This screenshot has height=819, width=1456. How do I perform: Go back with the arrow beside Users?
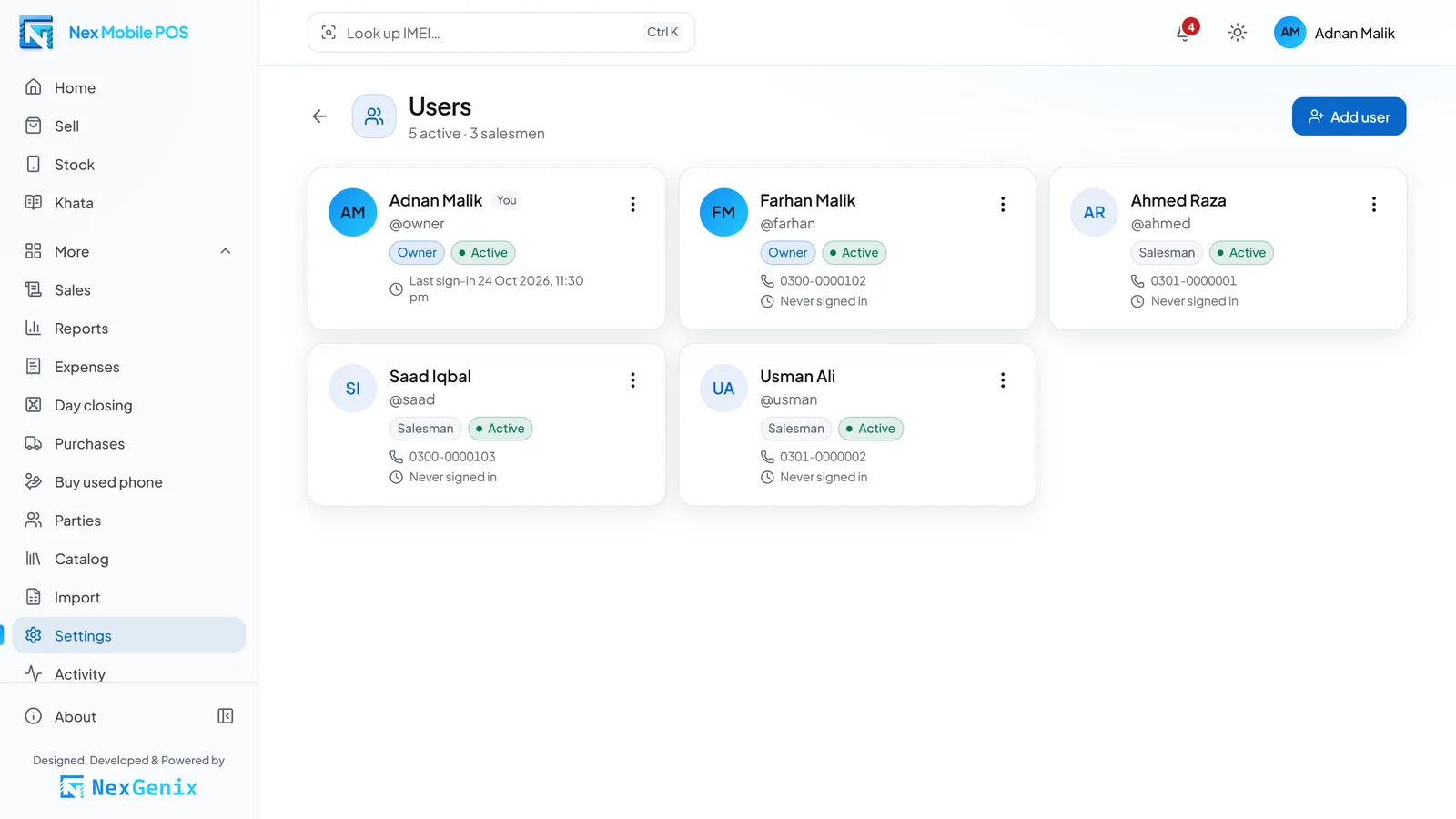click(x=319, y=116)
